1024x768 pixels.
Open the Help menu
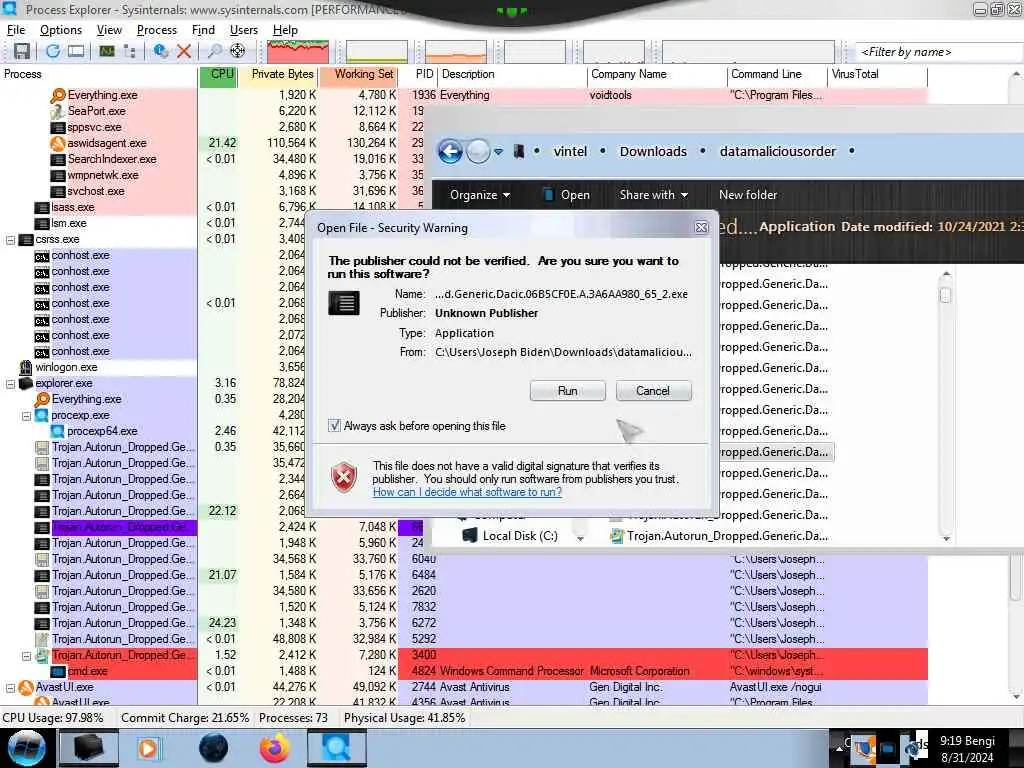(x=285, y=30)
